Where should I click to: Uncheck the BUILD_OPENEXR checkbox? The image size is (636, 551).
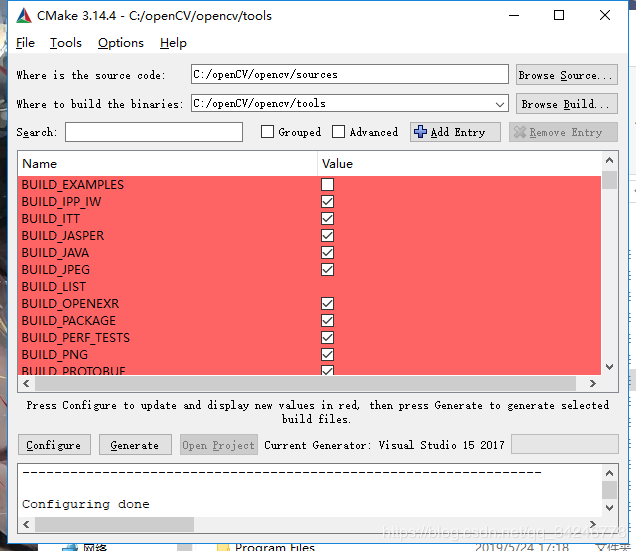(x=327, y=304)
